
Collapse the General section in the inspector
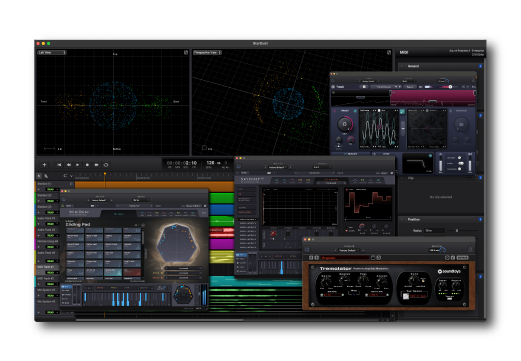pyautogui.click(x=402, y=66)
